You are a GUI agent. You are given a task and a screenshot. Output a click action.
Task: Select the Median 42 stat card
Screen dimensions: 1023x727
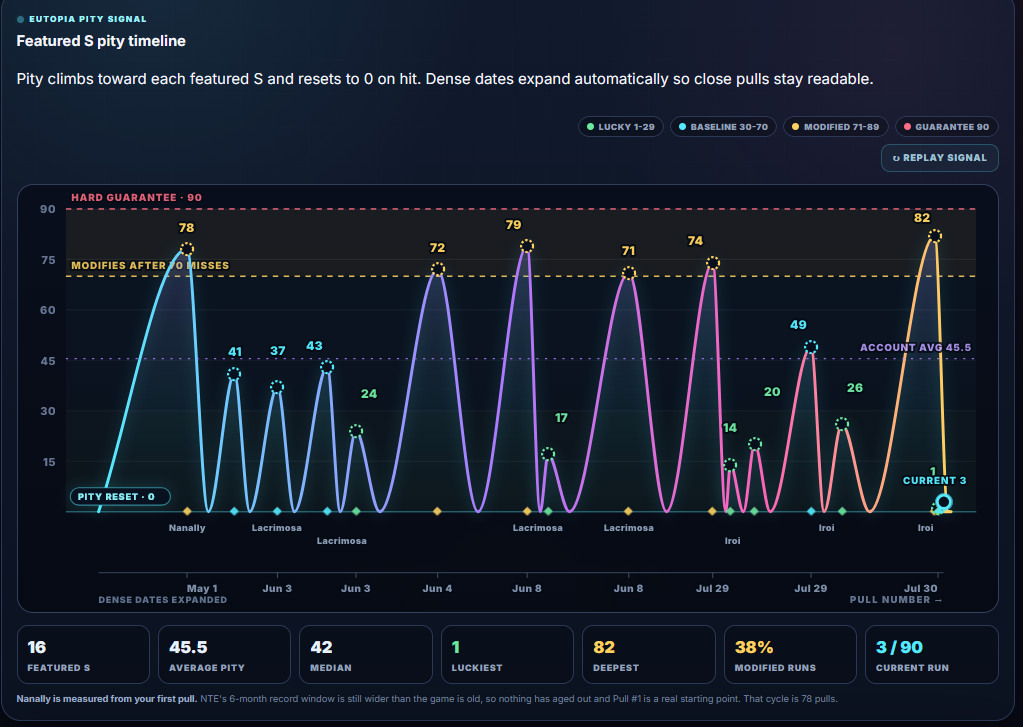365,655
